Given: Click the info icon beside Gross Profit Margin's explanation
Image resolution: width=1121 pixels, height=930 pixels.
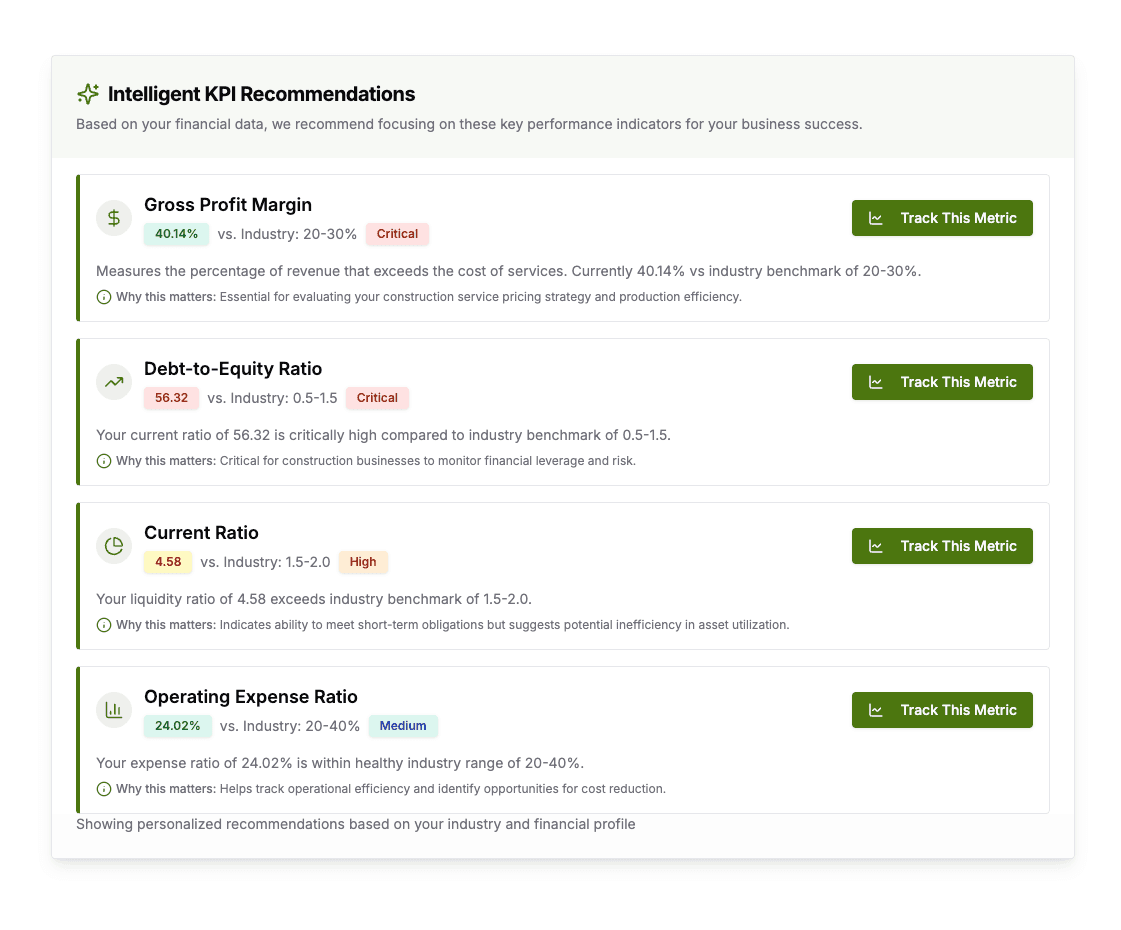Looking at the screenshot, I should pyautogui.click(x=103, y=296).
